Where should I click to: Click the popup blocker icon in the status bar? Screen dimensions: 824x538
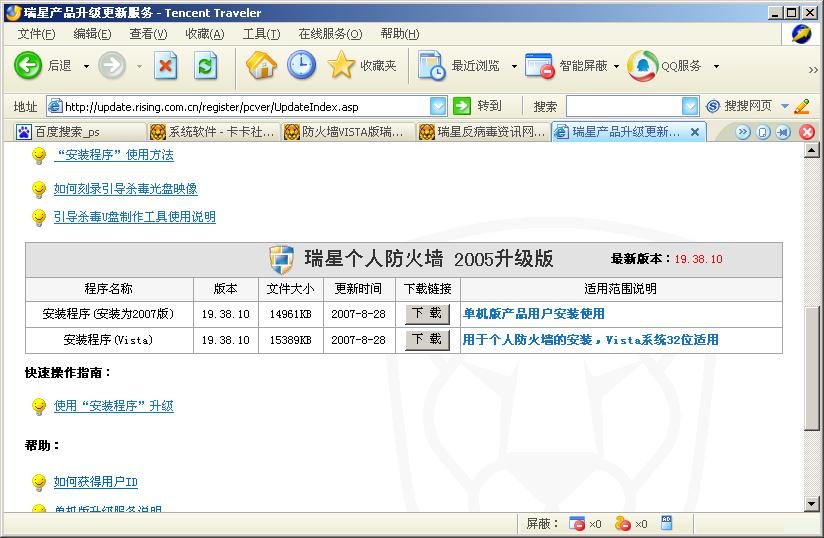pos(576,523)
